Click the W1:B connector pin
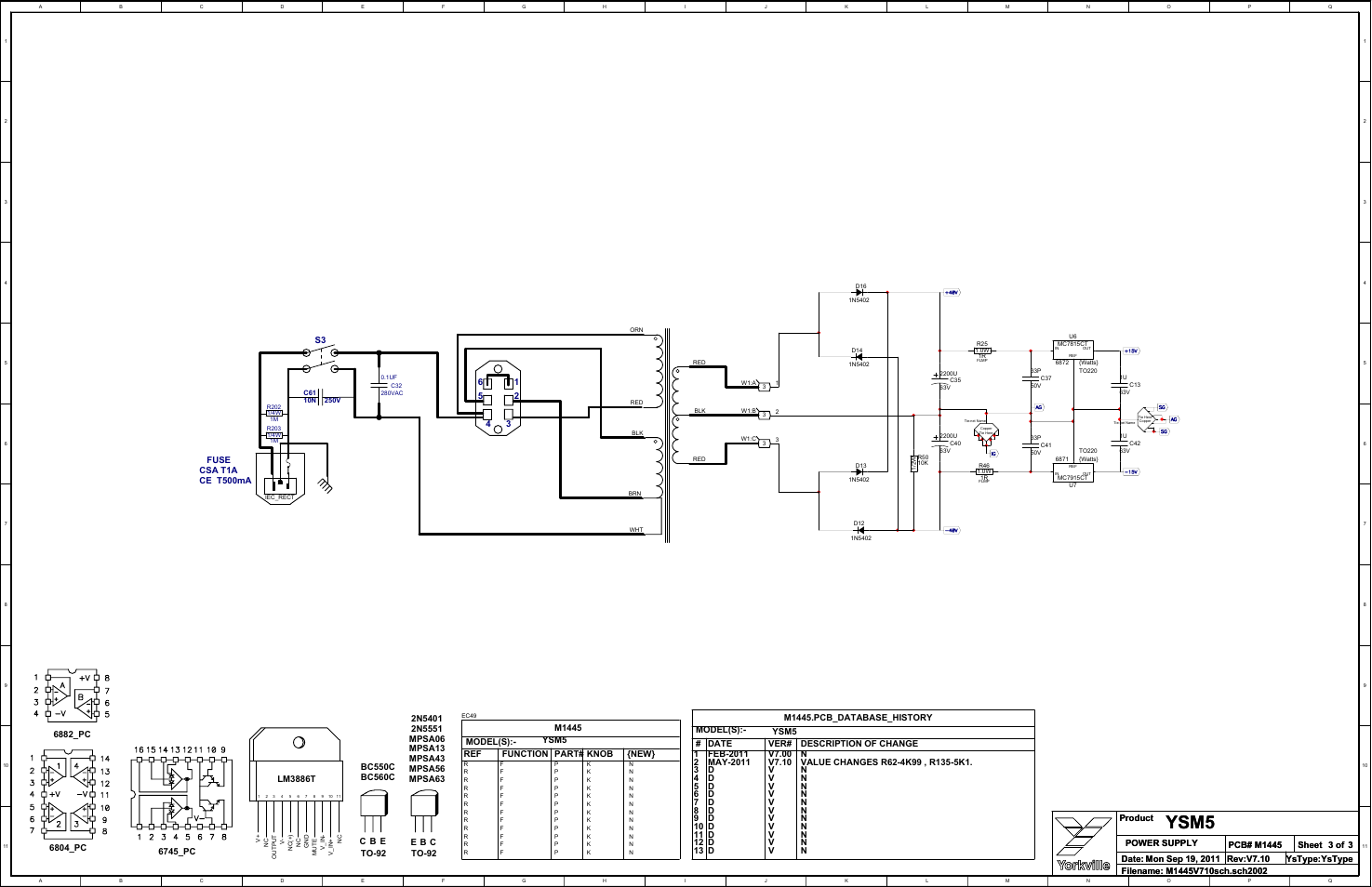The width and height of the screenshot is (1372, 887). 765,415
